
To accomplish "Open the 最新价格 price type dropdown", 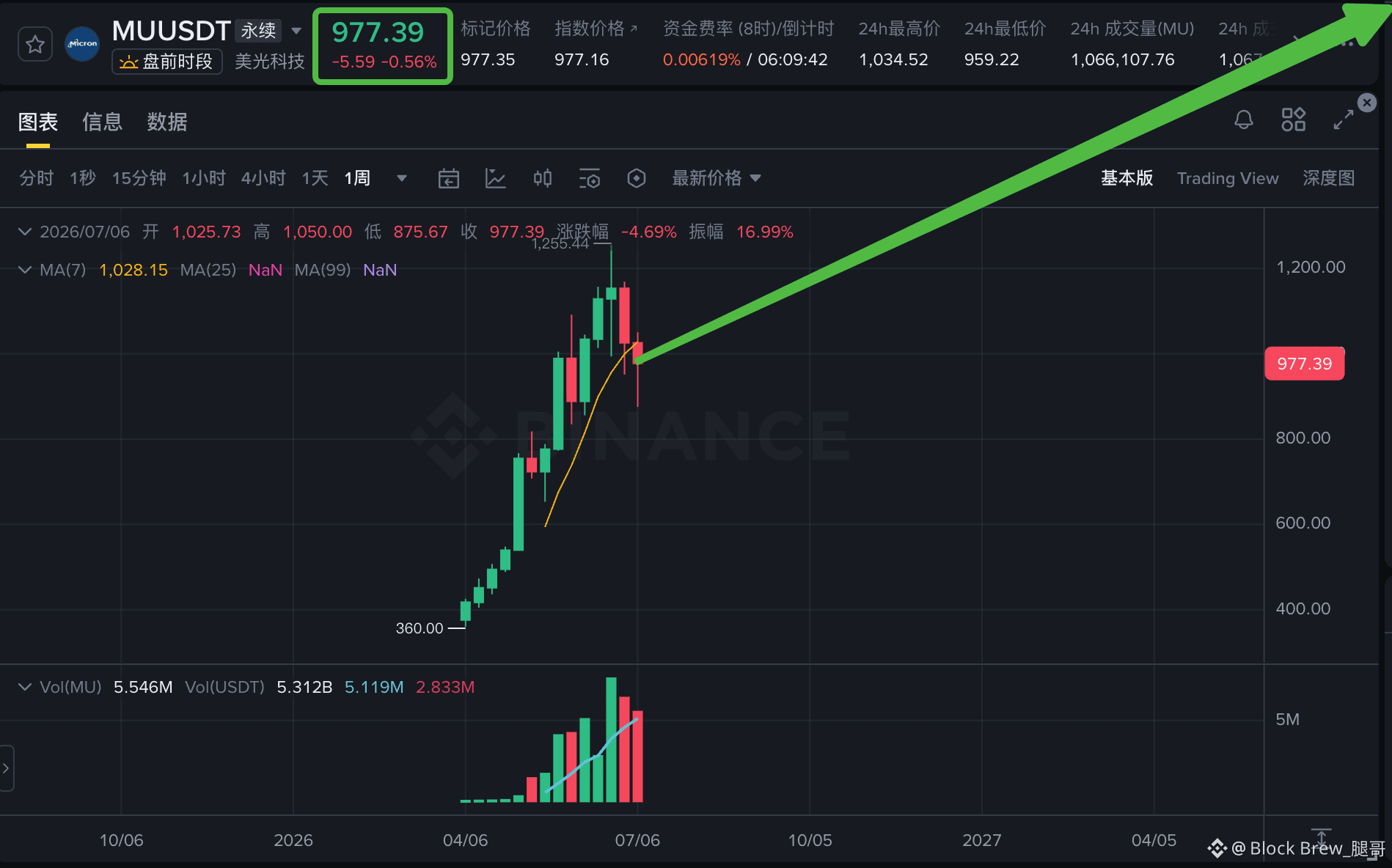I will click(717, 178).
